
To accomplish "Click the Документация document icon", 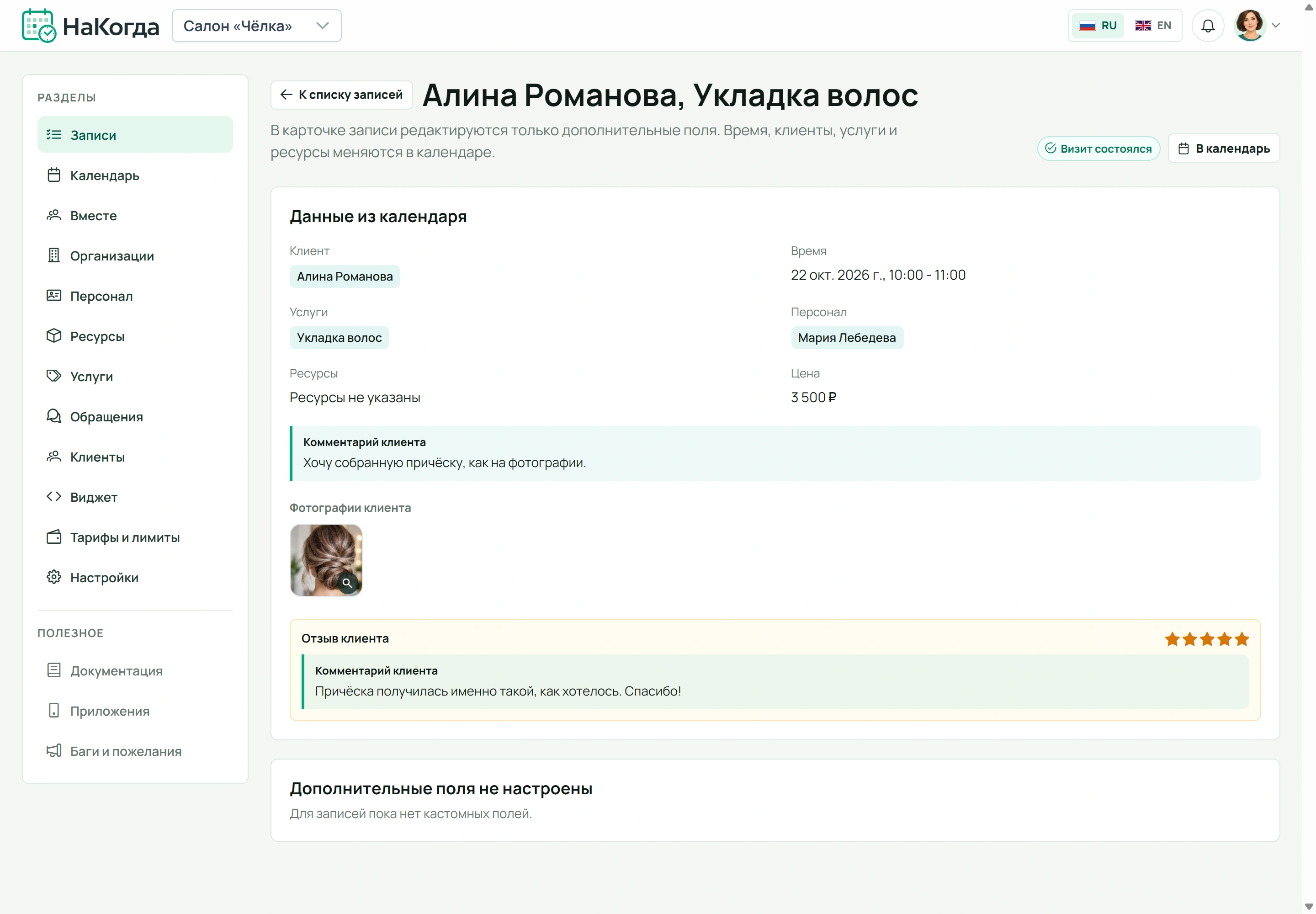I will click(x=54, y=670).
